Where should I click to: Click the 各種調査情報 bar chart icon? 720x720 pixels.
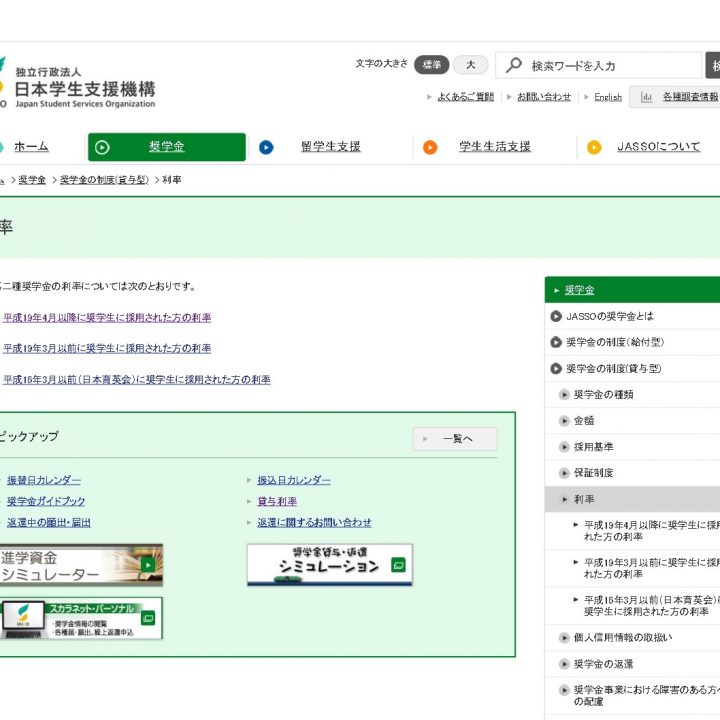(647, 97)
